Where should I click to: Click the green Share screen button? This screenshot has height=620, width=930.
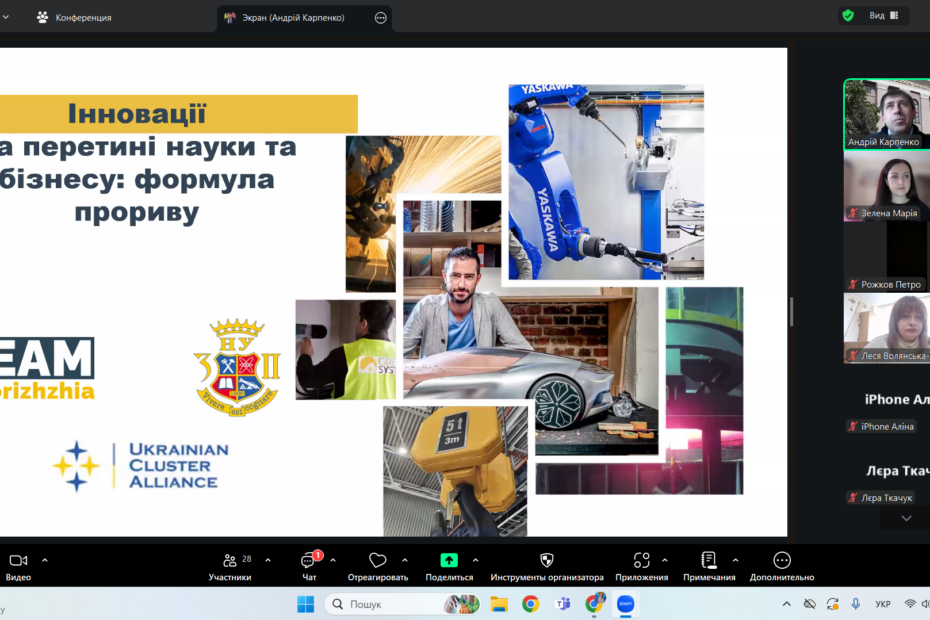pyautogui.click(x=449, y=561)
